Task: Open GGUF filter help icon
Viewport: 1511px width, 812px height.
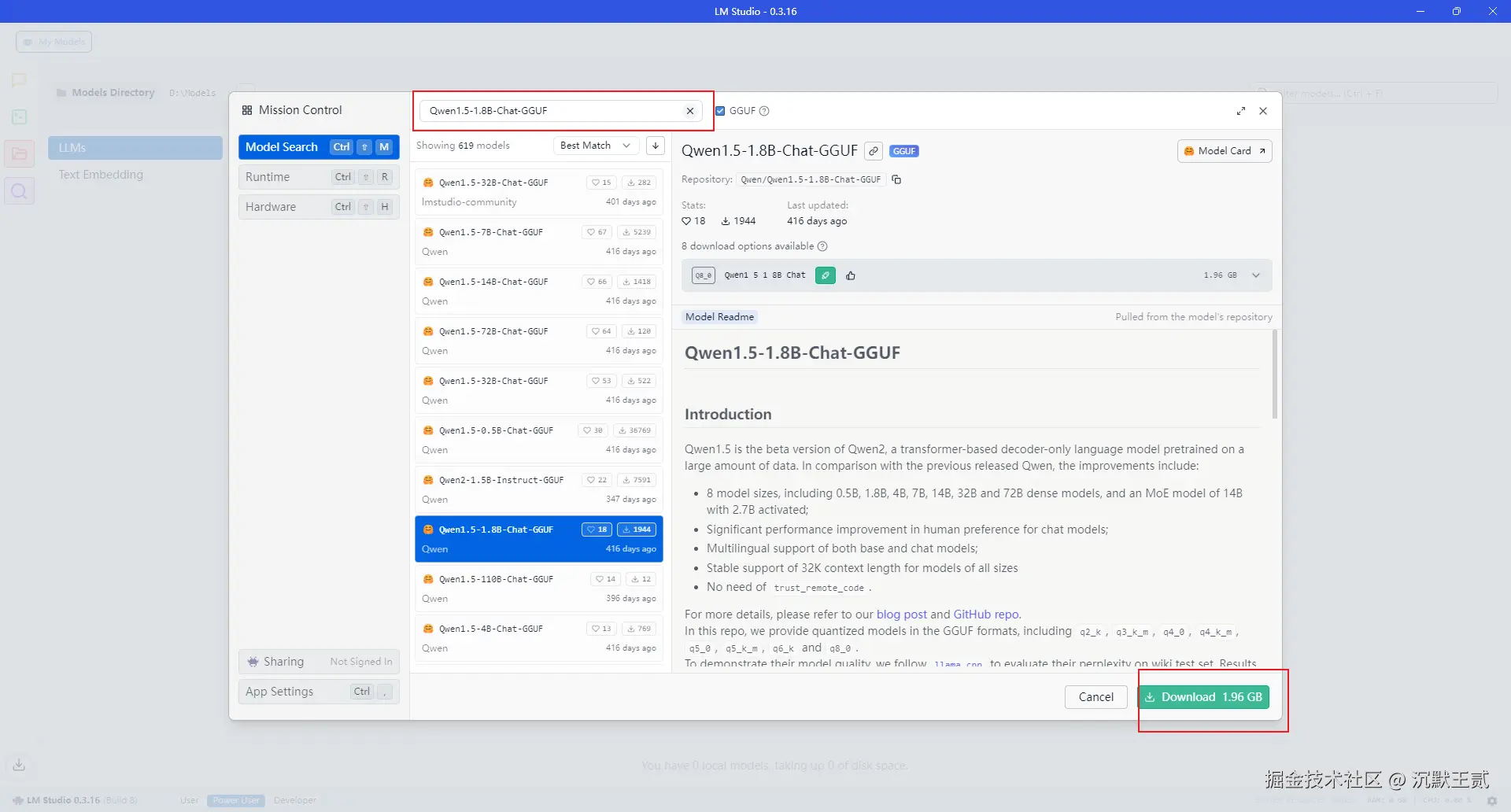Action: click(764, 111)
